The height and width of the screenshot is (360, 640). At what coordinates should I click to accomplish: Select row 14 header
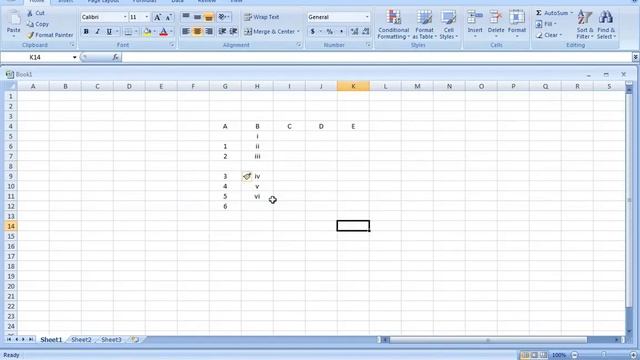coord(11,226)
